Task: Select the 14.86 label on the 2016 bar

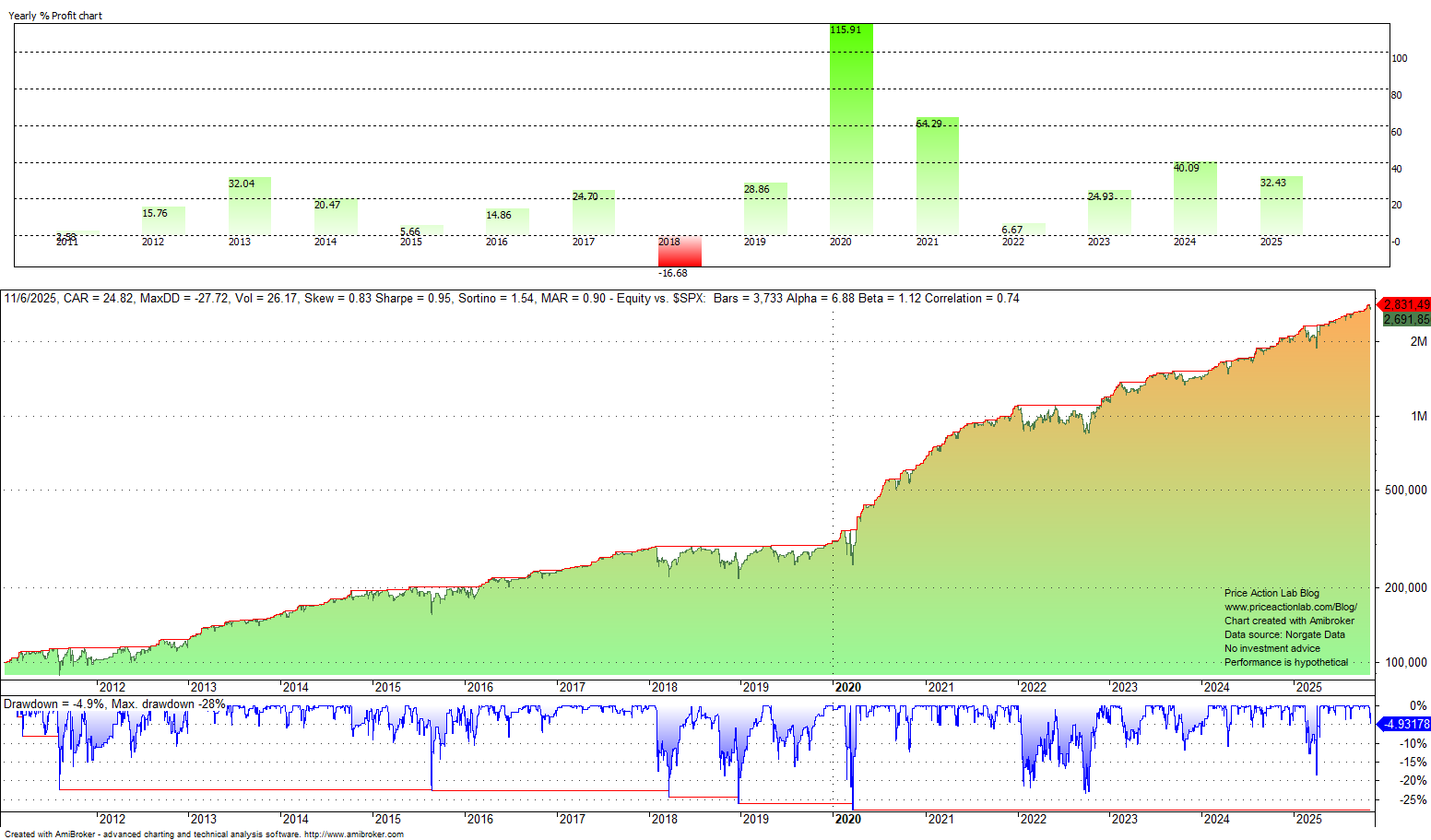Action: tap(499, 215)
